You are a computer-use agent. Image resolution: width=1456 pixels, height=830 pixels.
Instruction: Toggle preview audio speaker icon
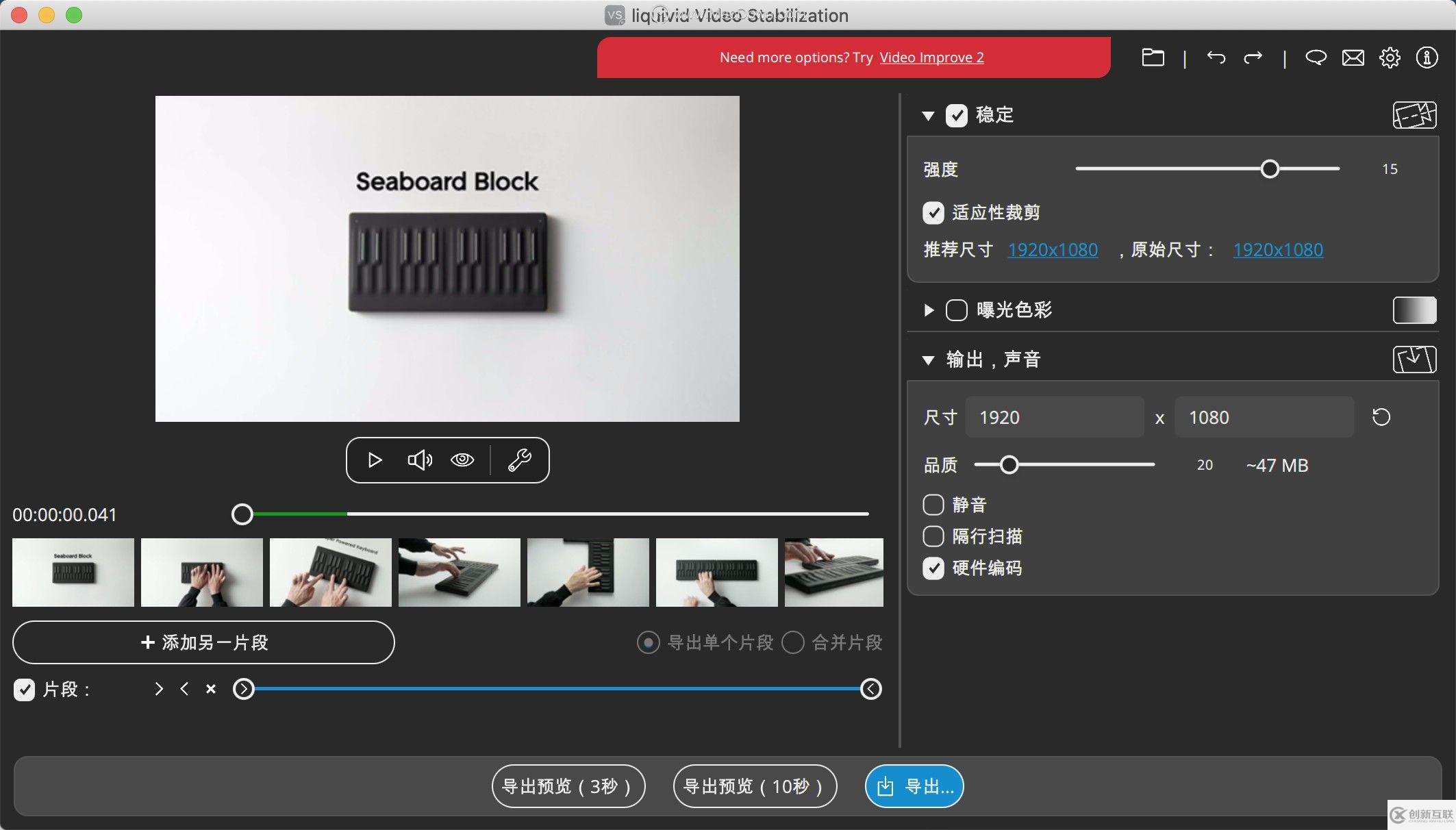pyautogui.click(x=420, y=460)
